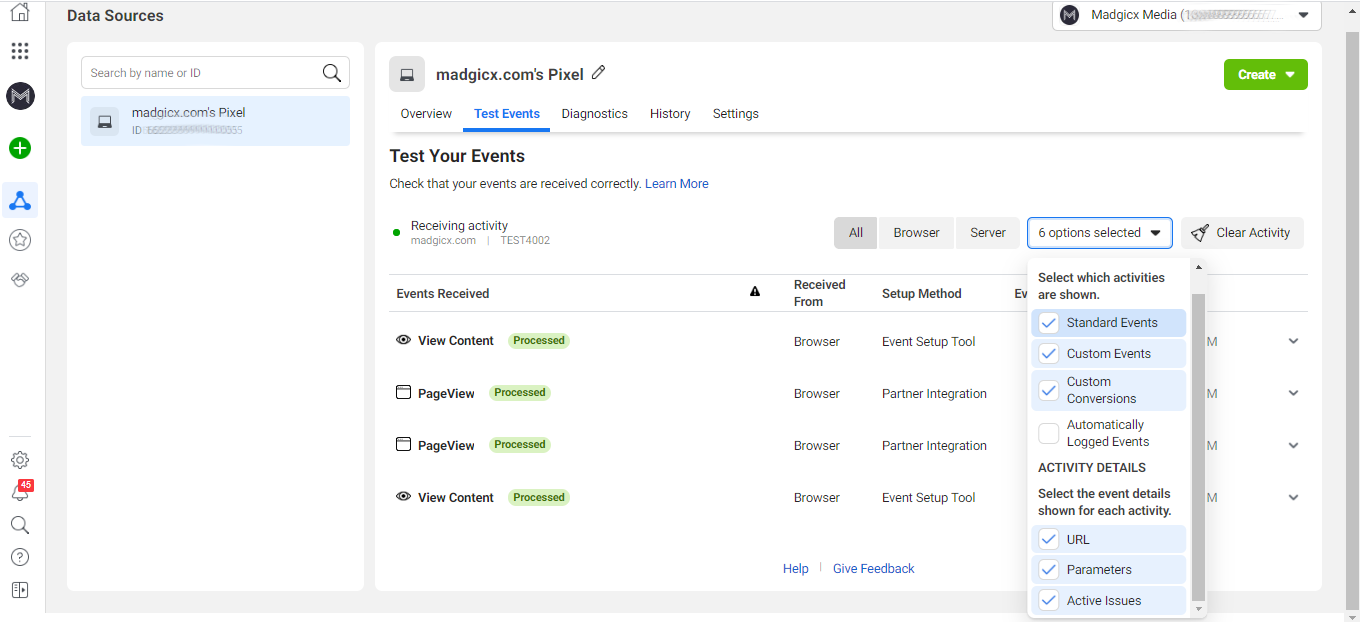This screenshot has height=622, width=1360.
Task: Click eye icon of last View Content event
Action: (x=404, y=497)
